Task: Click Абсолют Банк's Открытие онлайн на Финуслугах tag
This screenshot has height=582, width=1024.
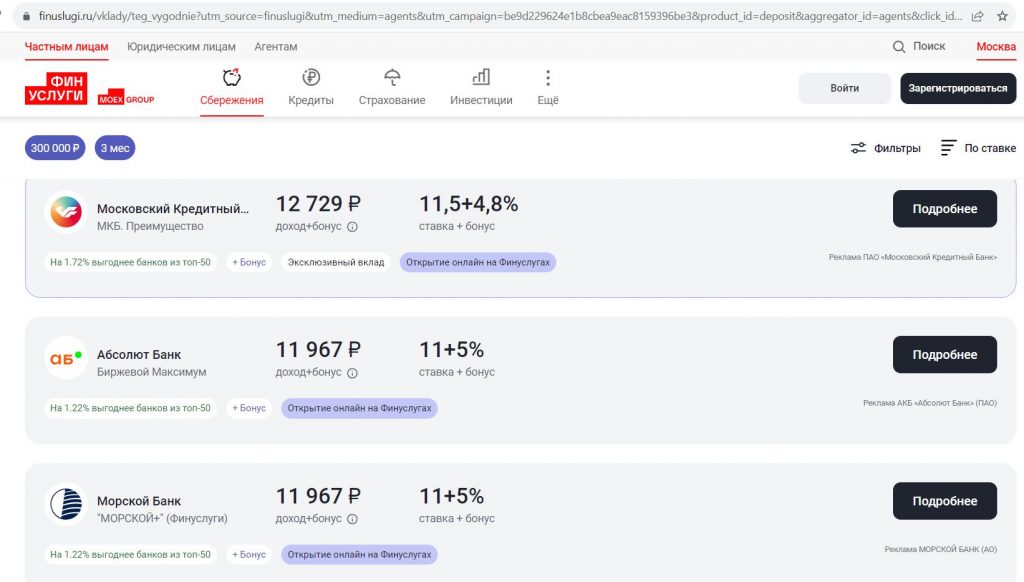Action: pos(359,408)
